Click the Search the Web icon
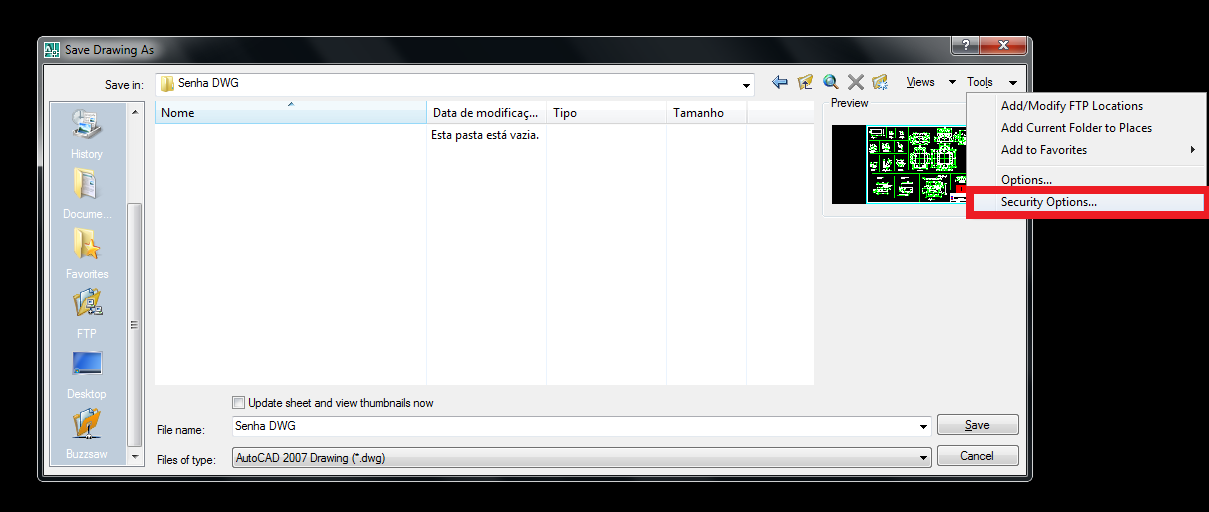Image resolution: width=1209 pixels, height=512 pixels. [830, 83]
